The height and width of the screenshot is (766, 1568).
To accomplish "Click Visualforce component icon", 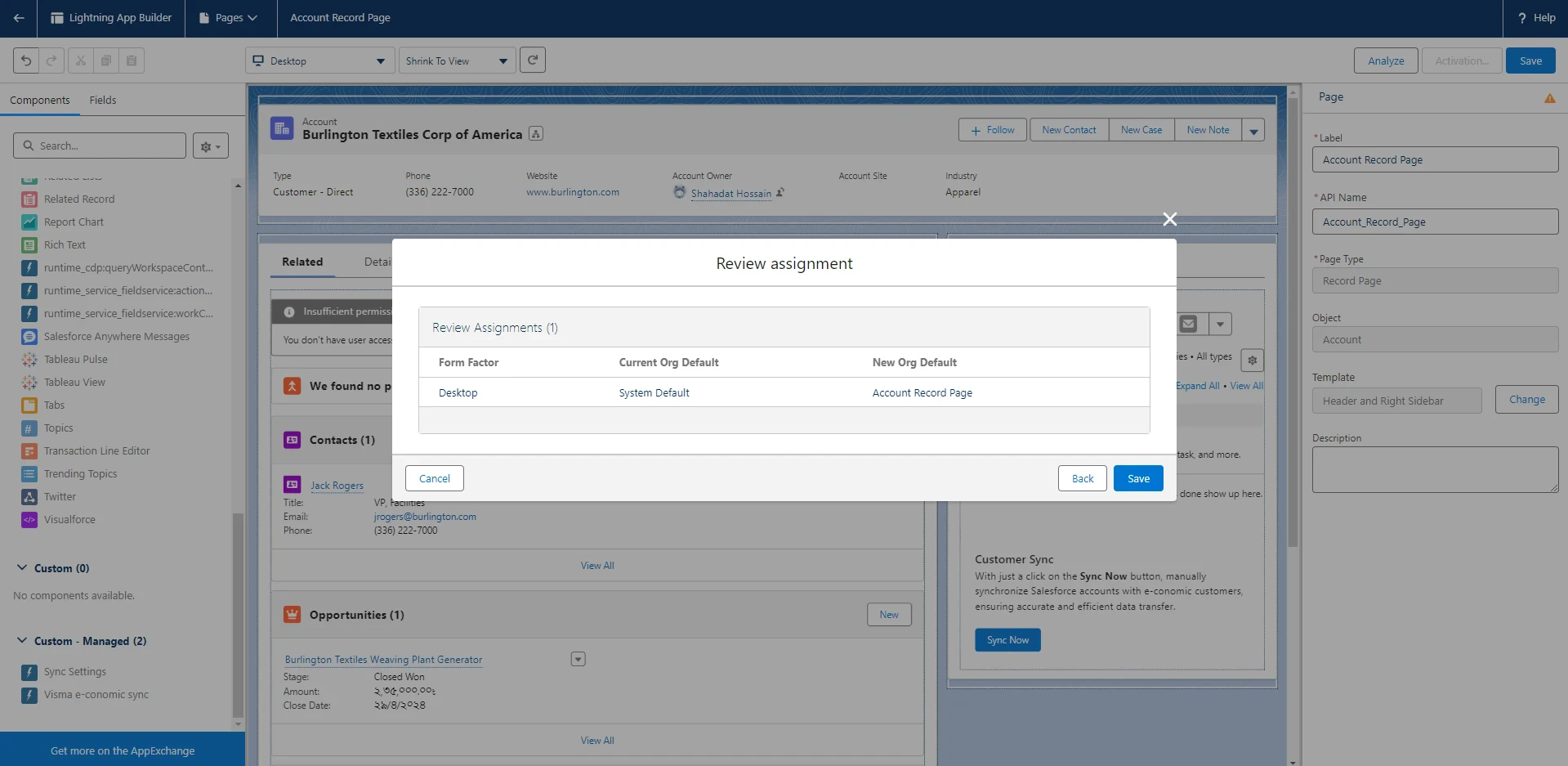I will click(29, 520).
